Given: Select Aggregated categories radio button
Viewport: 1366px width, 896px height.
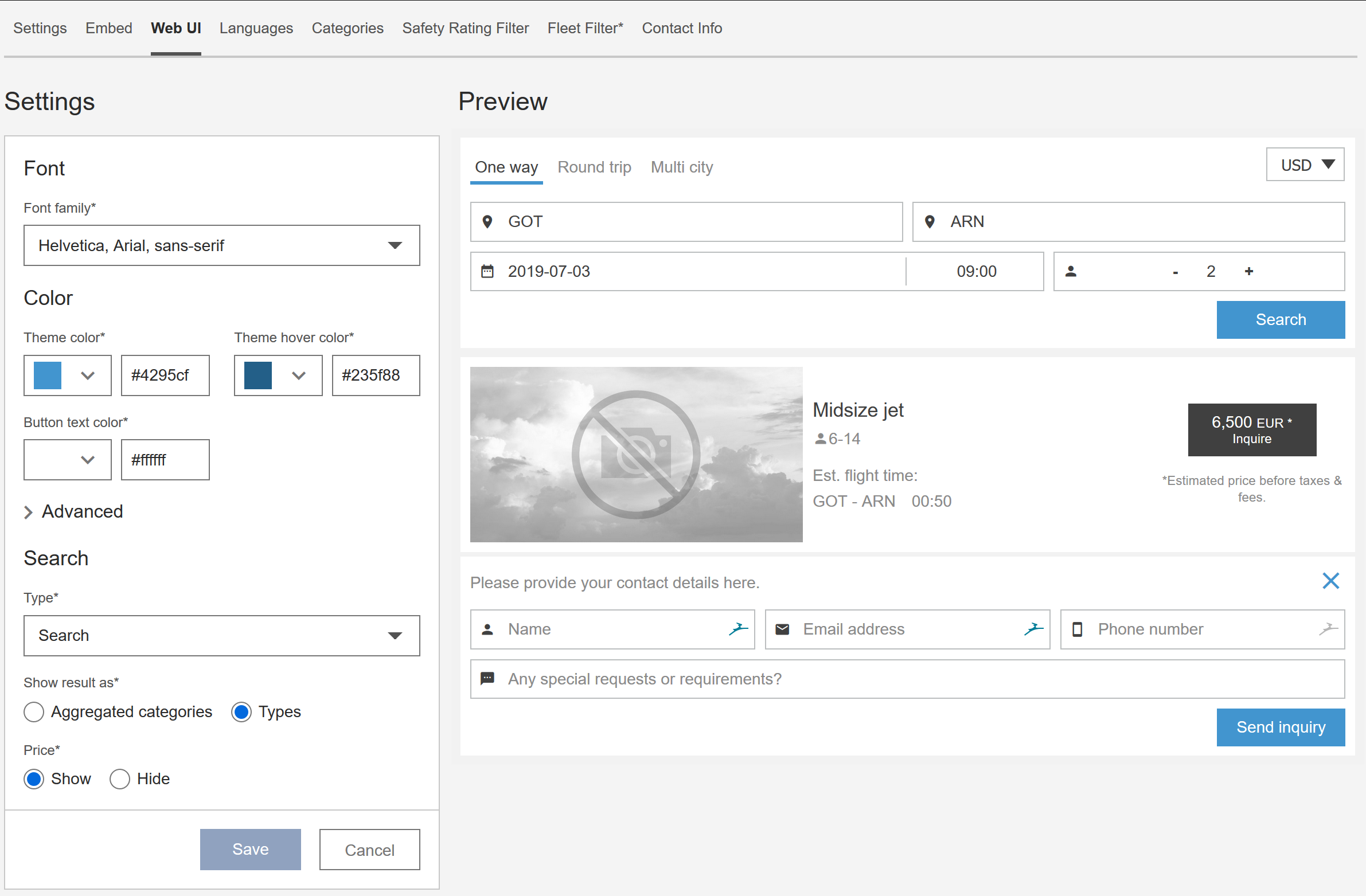Looking at the screenshot, I should [x=34, y=712].
